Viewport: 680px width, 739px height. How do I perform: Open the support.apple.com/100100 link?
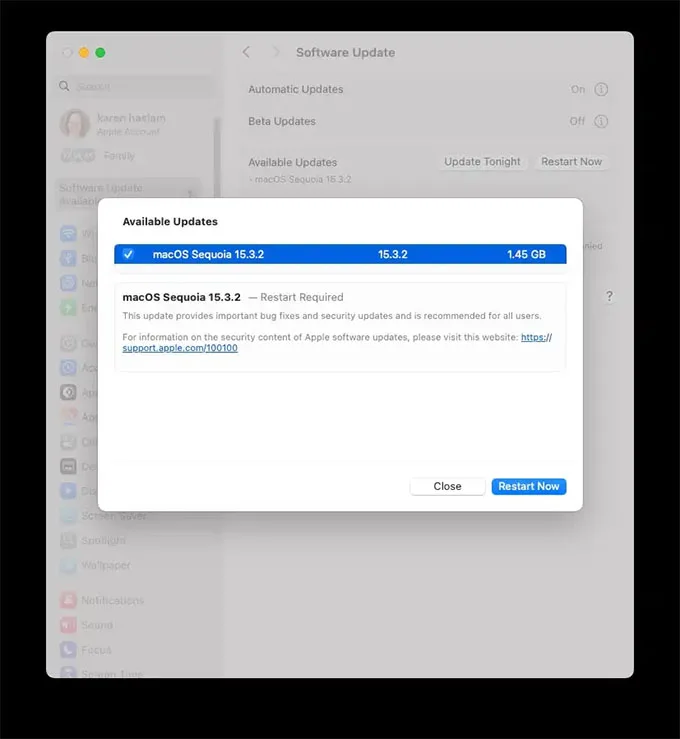[x=180, y=348]
